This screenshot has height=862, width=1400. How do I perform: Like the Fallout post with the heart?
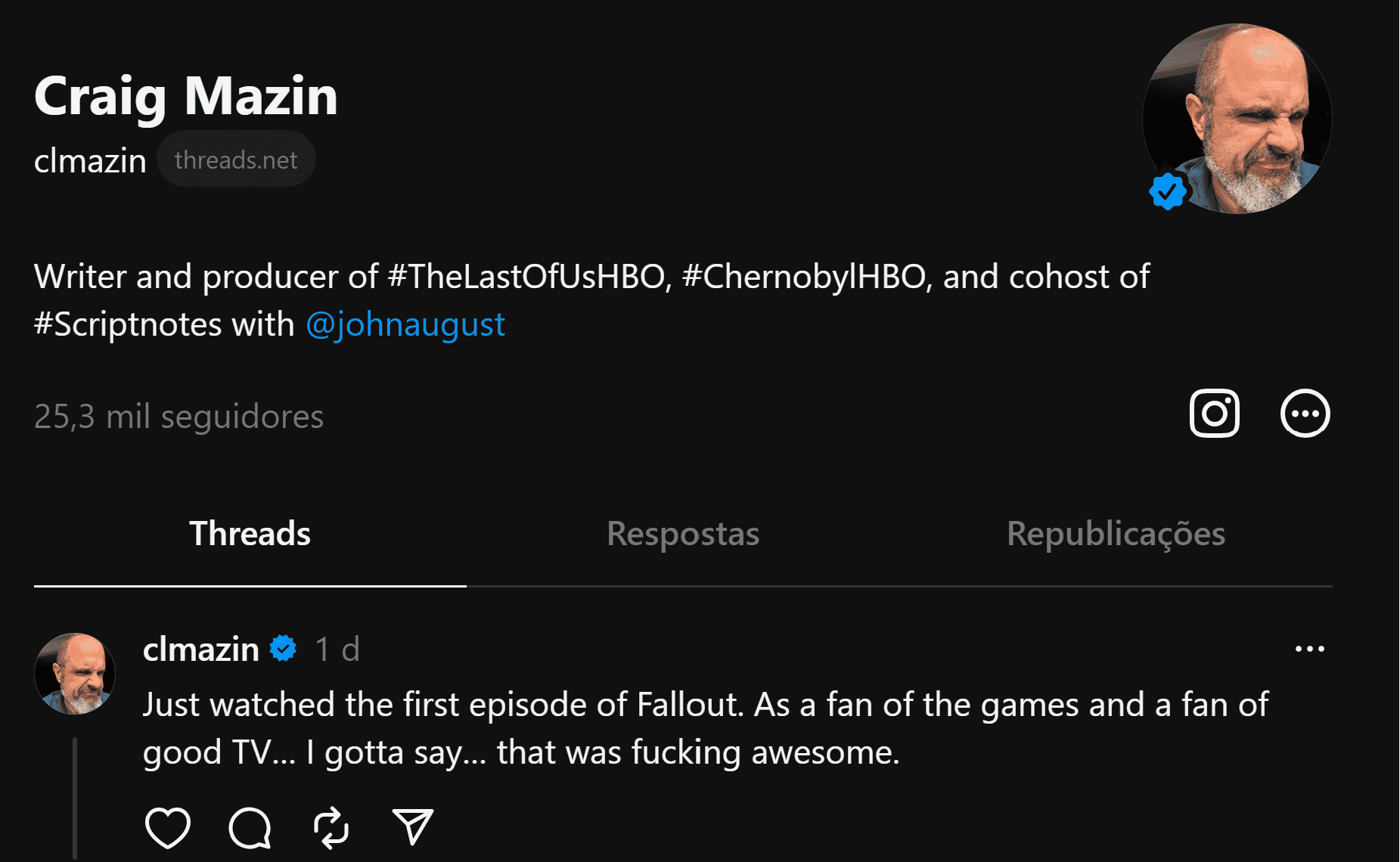click(x=167, y=827)
